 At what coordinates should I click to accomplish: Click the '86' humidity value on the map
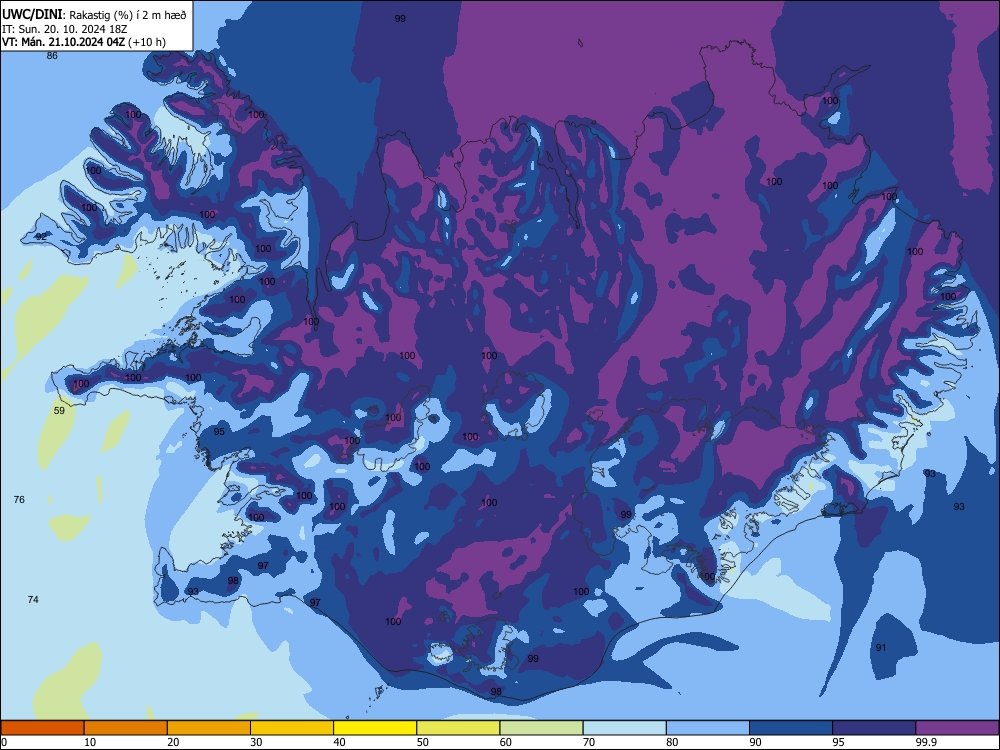(x=52, y=55)
